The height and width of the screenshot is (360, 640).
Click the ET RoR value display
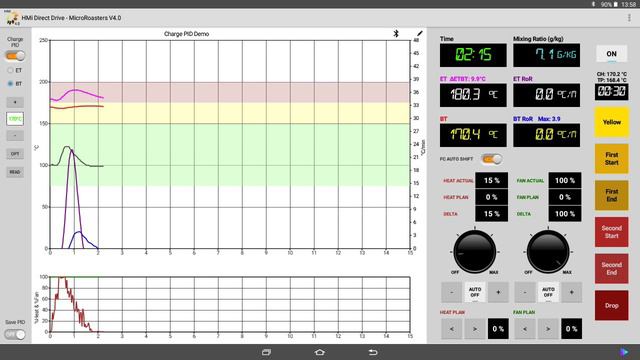(x=547, y=95)
